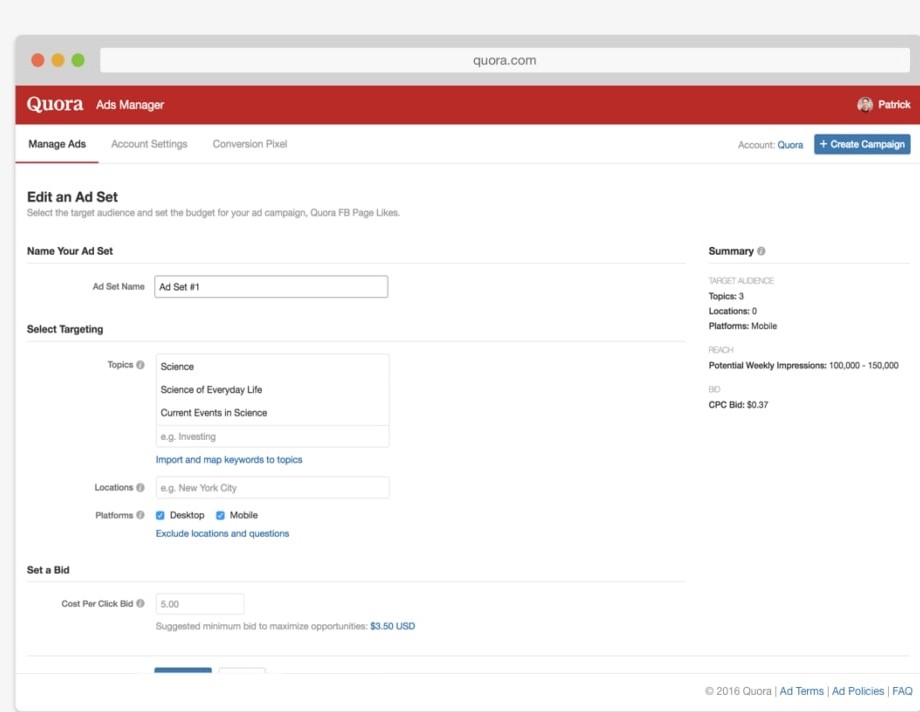Select the 'Current Events in Science' topic

(214, 413)
